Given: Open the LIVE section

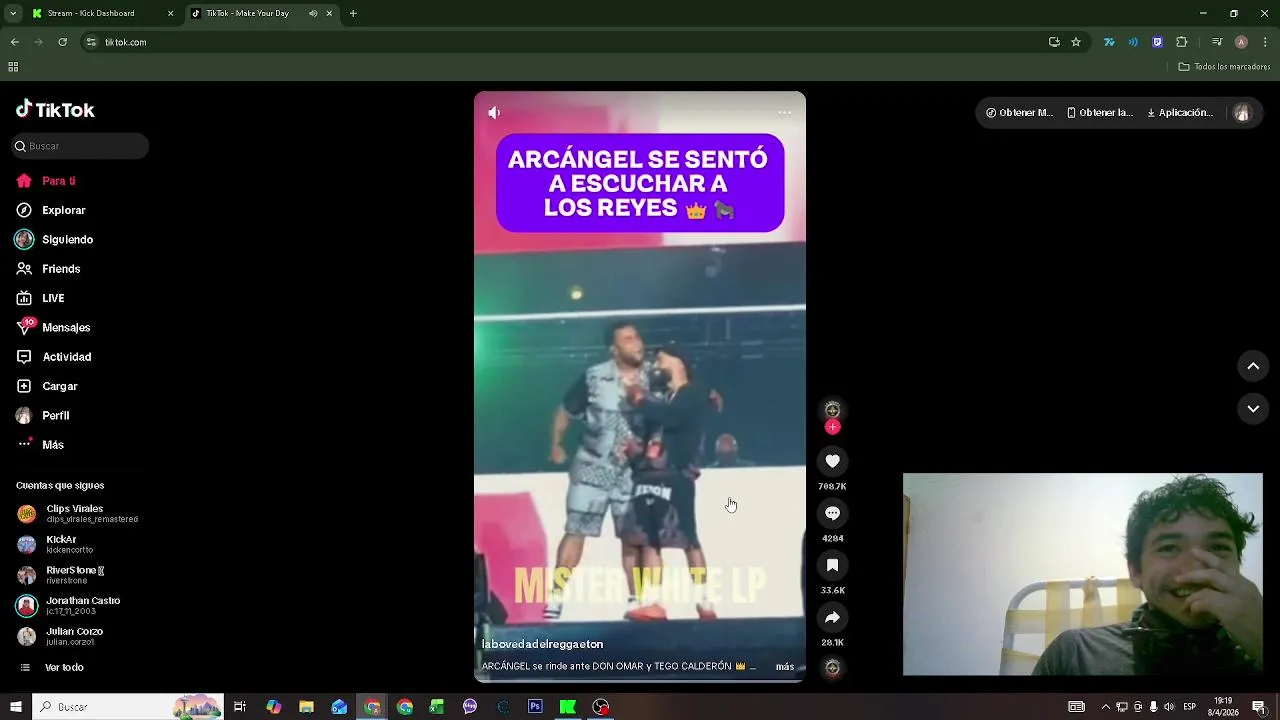Looking at the screenshot, I should [x=40, y=298].
